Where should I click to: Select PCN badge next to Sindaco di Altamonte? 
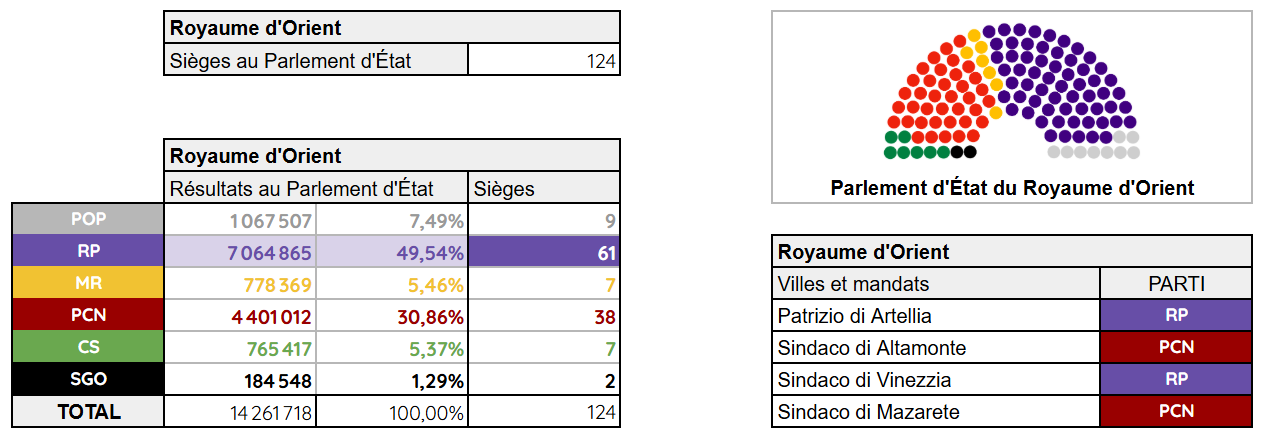point(1176,348)
